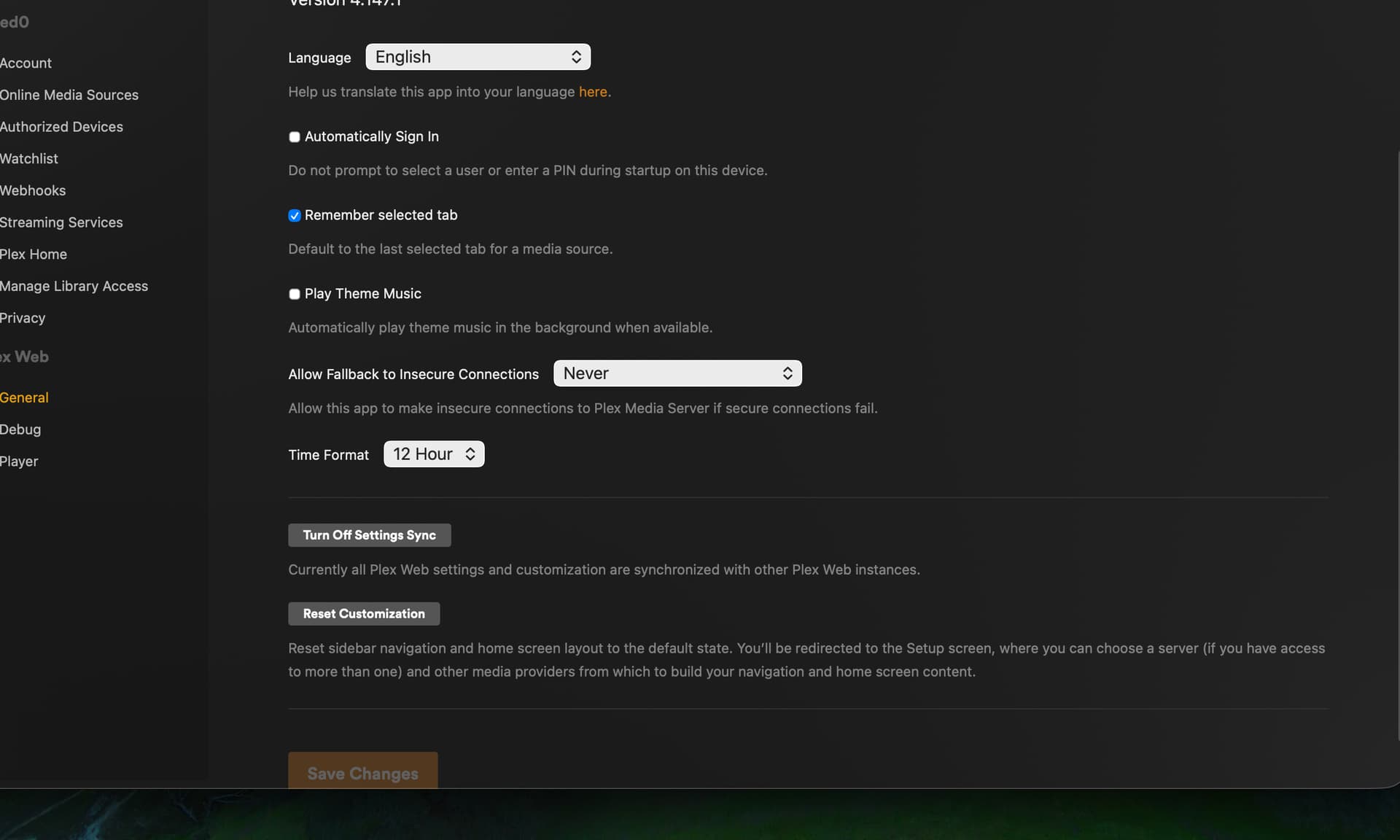Go to Privacy settings
Image resolution: width=1400 pixels, height=840 pixels.
click(23, 318)
